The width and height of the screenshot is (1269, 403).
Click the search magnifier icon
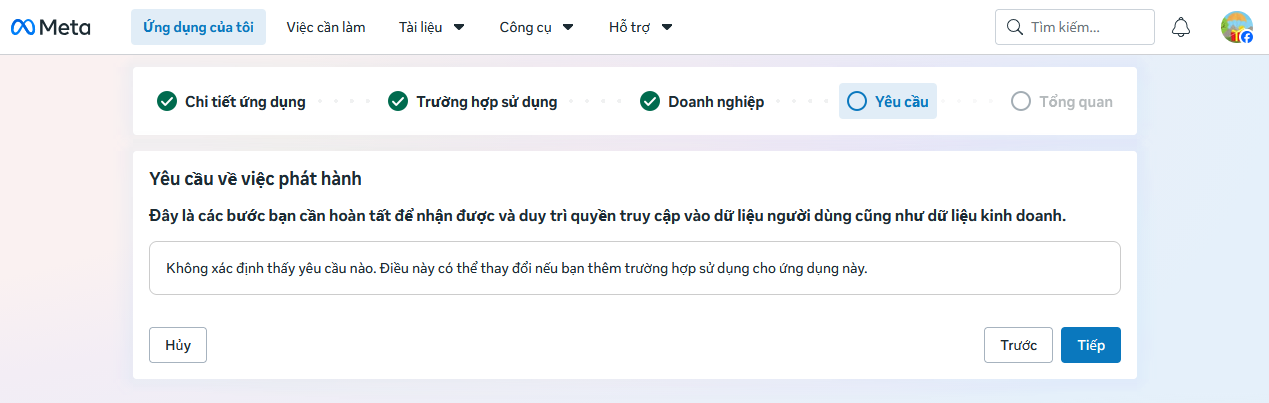pyautogui.click(x=1014, y=27)
